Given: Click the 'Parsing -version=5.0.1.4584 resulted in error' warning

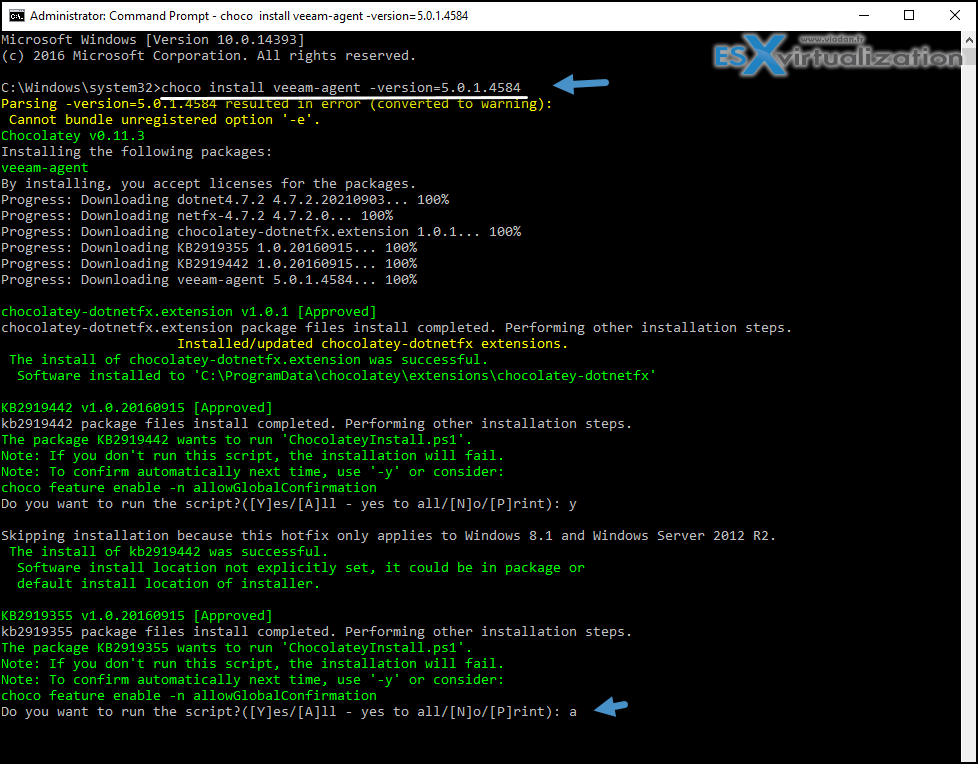Looking at the screenshot, I should point(276,104).
